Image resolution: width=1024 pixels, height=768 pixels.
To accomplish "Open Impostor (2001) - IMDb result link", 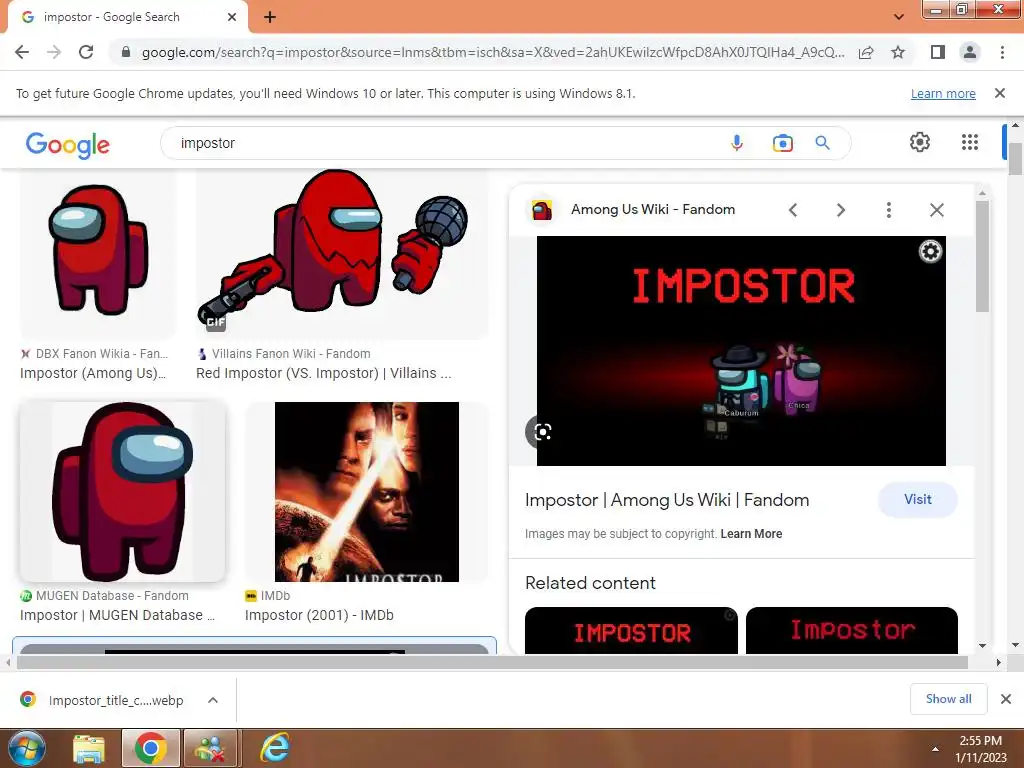I will click(x=319, y=615).
